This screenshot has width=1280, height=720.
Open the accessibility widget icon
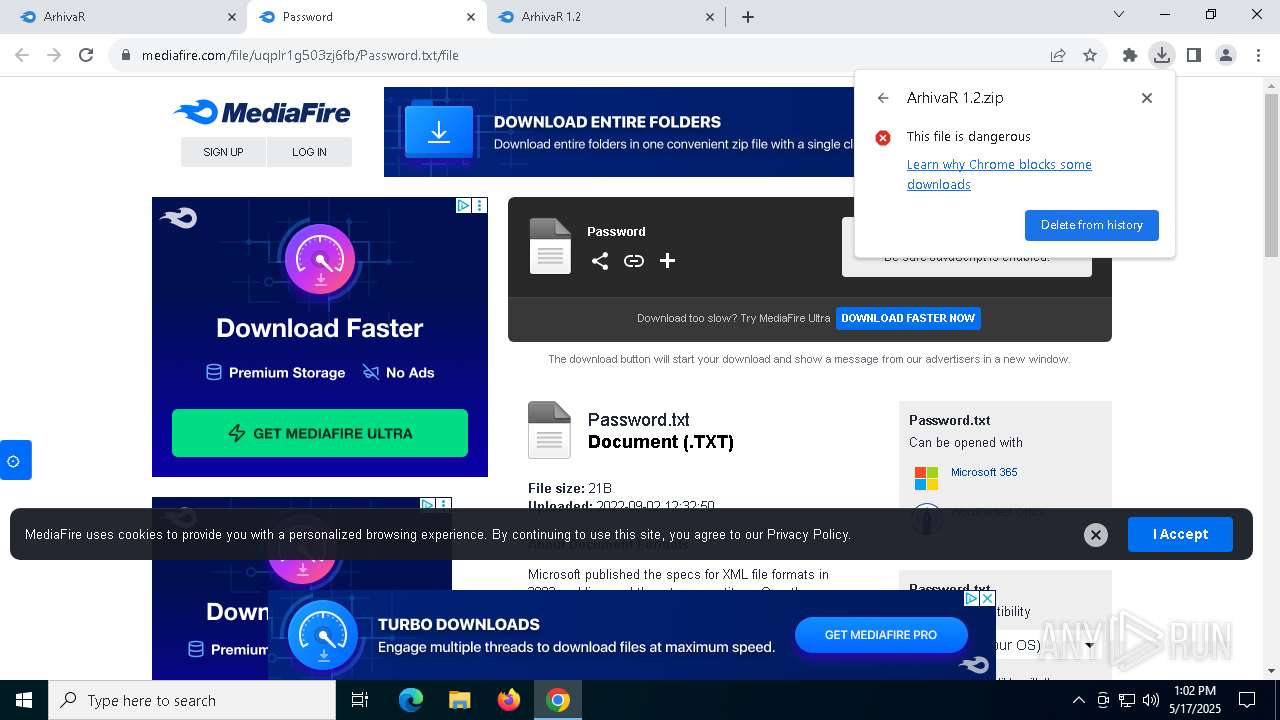(x=14, y=461)
